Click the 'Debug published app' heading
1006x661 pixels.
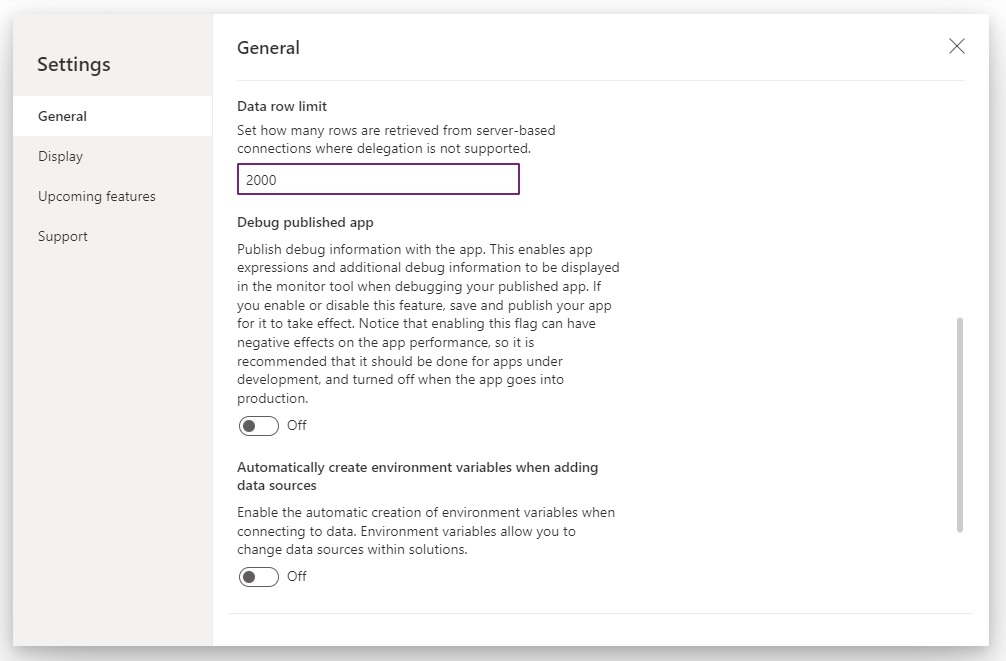click(305, 223)
